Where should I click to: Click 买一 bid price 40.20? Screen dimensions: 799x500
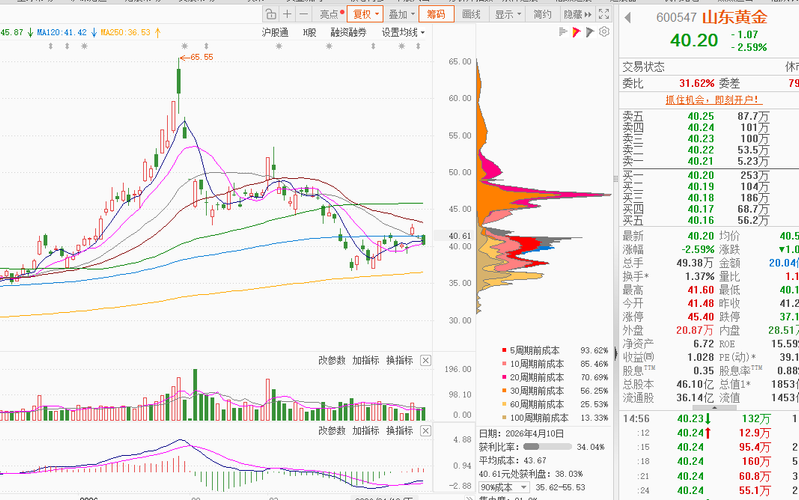point(701,175)
